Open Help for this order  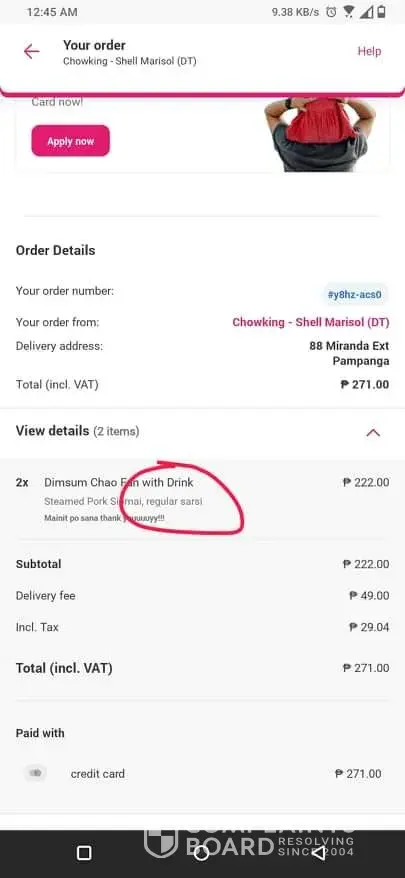(x=369, y=51)
